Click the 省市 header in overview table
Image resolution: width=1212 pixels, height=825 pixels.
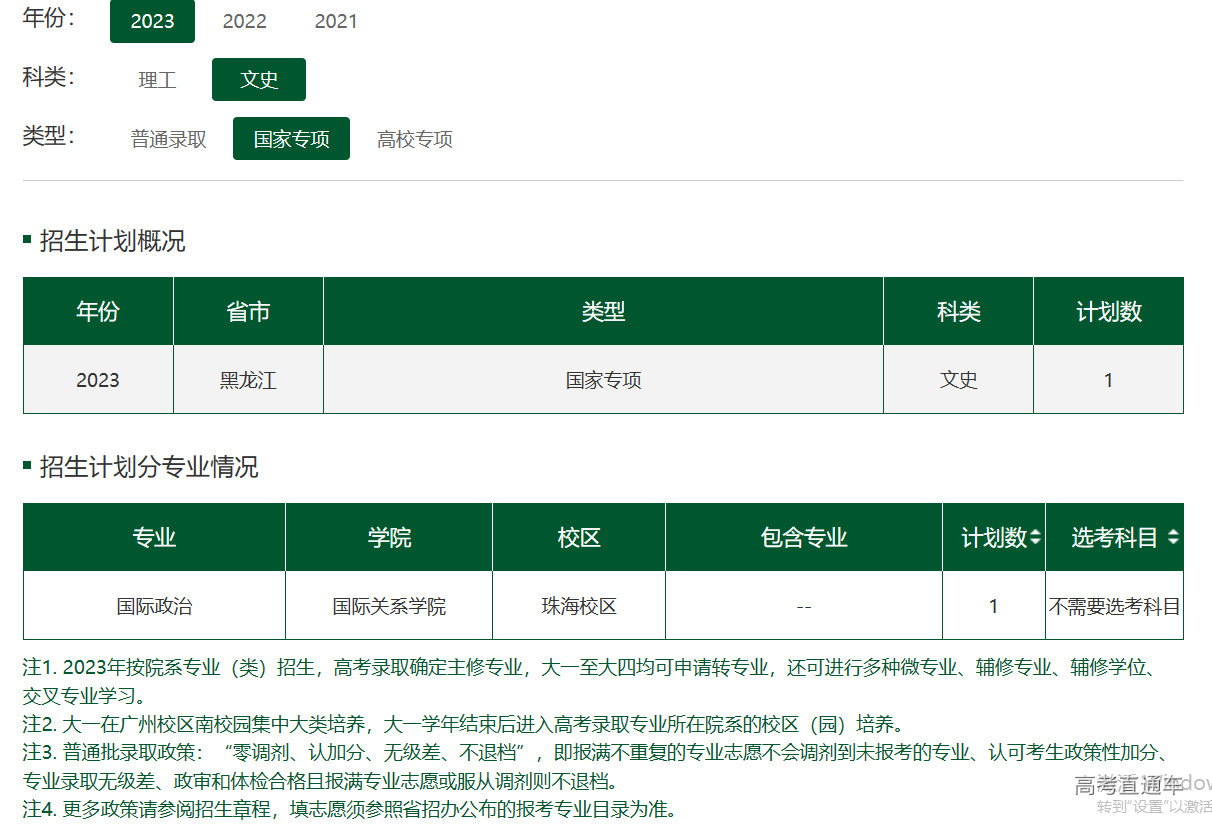pos(248,312)
